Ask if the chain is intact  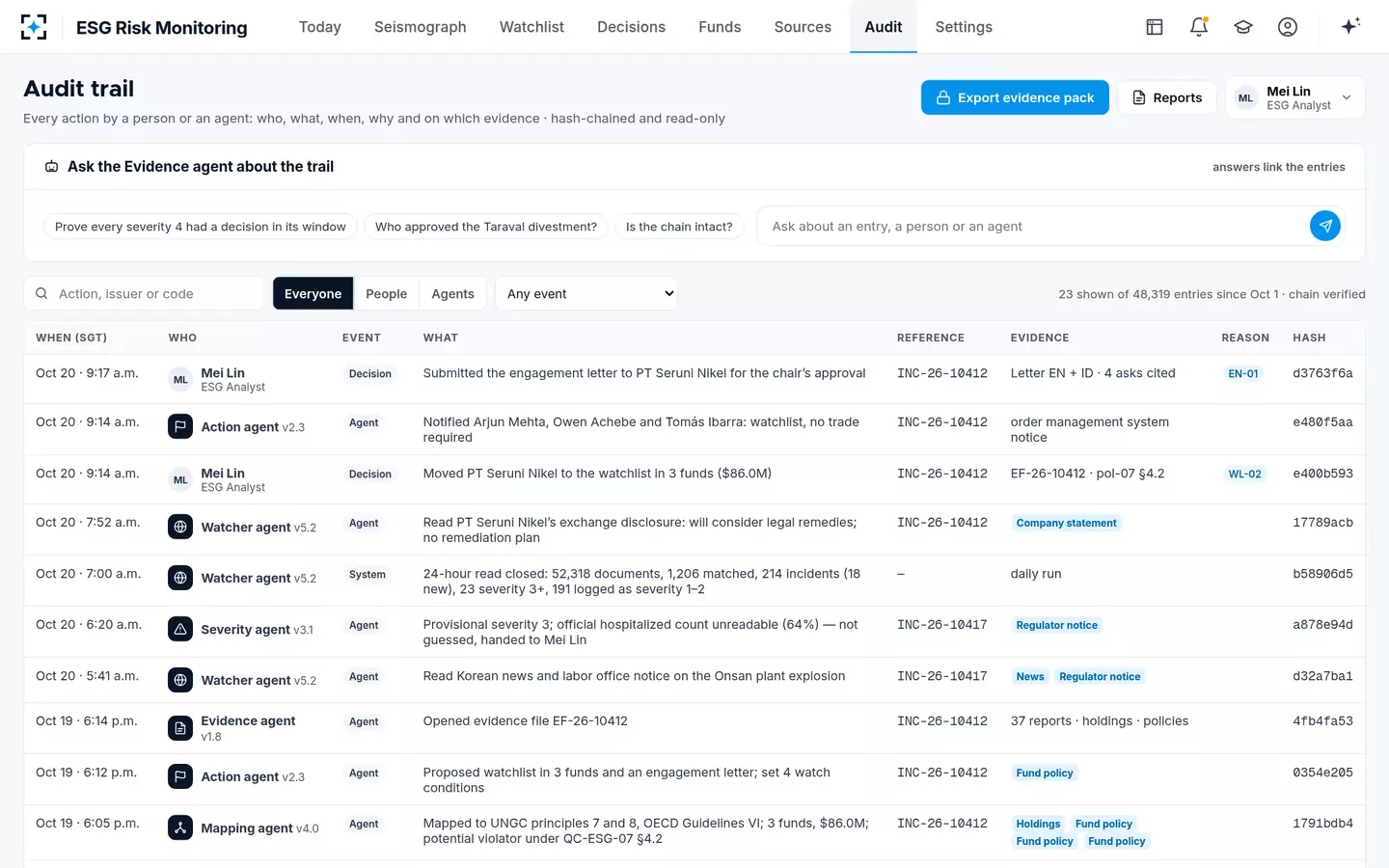coord(679,227)
